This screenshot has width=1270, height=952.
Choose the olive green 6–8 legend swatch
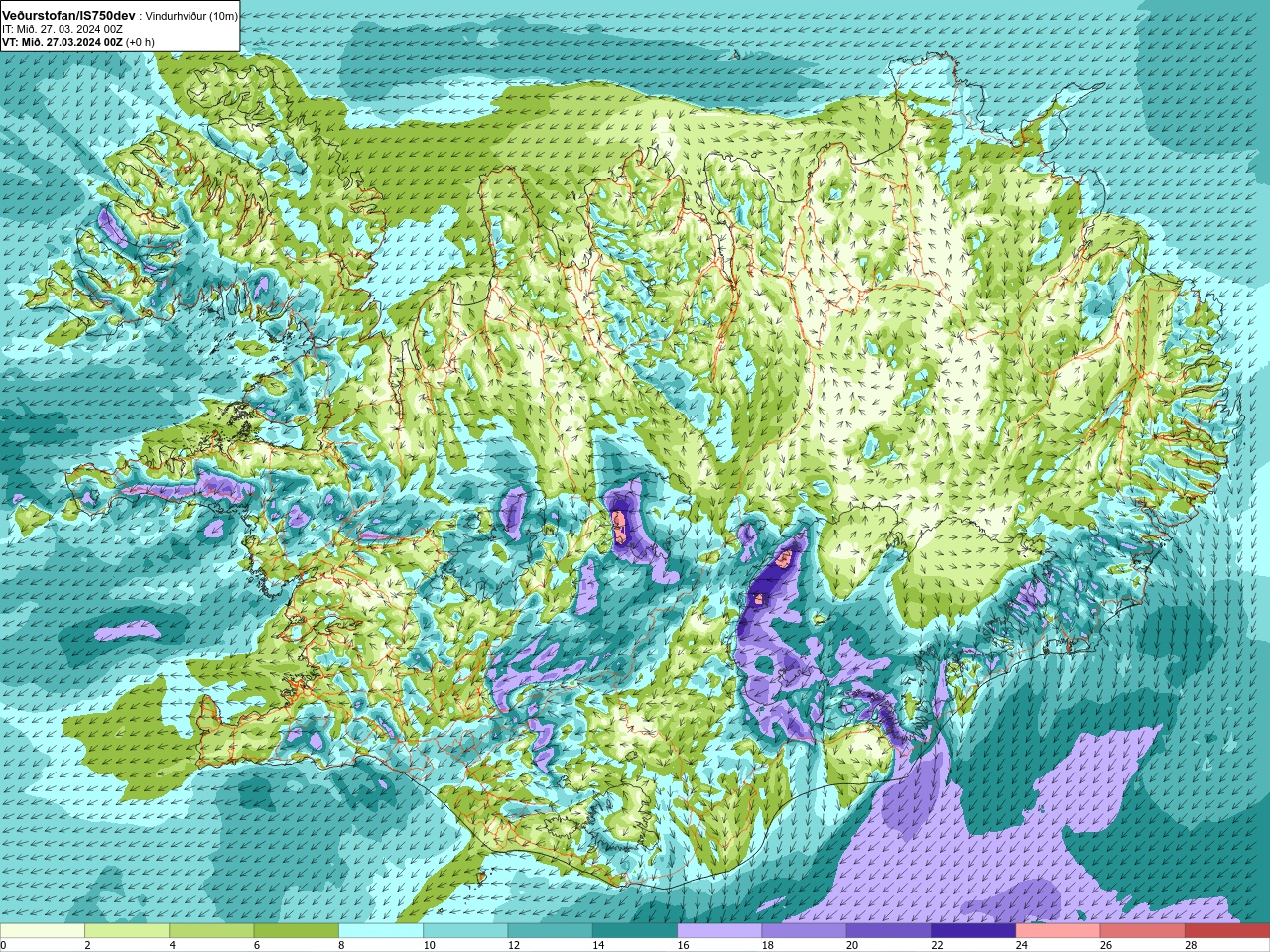[x=297, y=931]
